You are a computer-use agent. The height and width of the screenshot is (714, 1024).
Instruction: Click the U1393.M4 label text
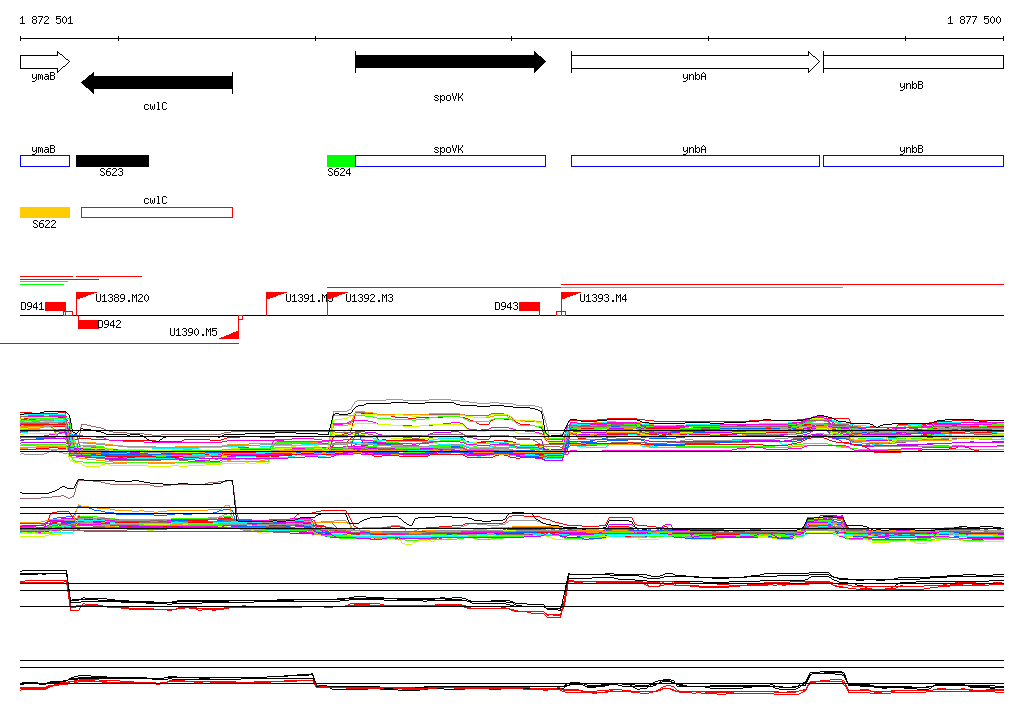[x=603, y=299]
